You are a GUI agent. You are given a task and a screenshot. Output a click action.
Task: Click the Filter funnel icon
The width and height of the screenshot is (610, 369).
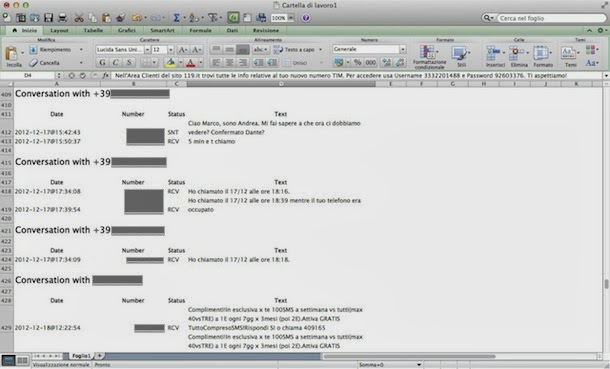(x=212, y=17)
